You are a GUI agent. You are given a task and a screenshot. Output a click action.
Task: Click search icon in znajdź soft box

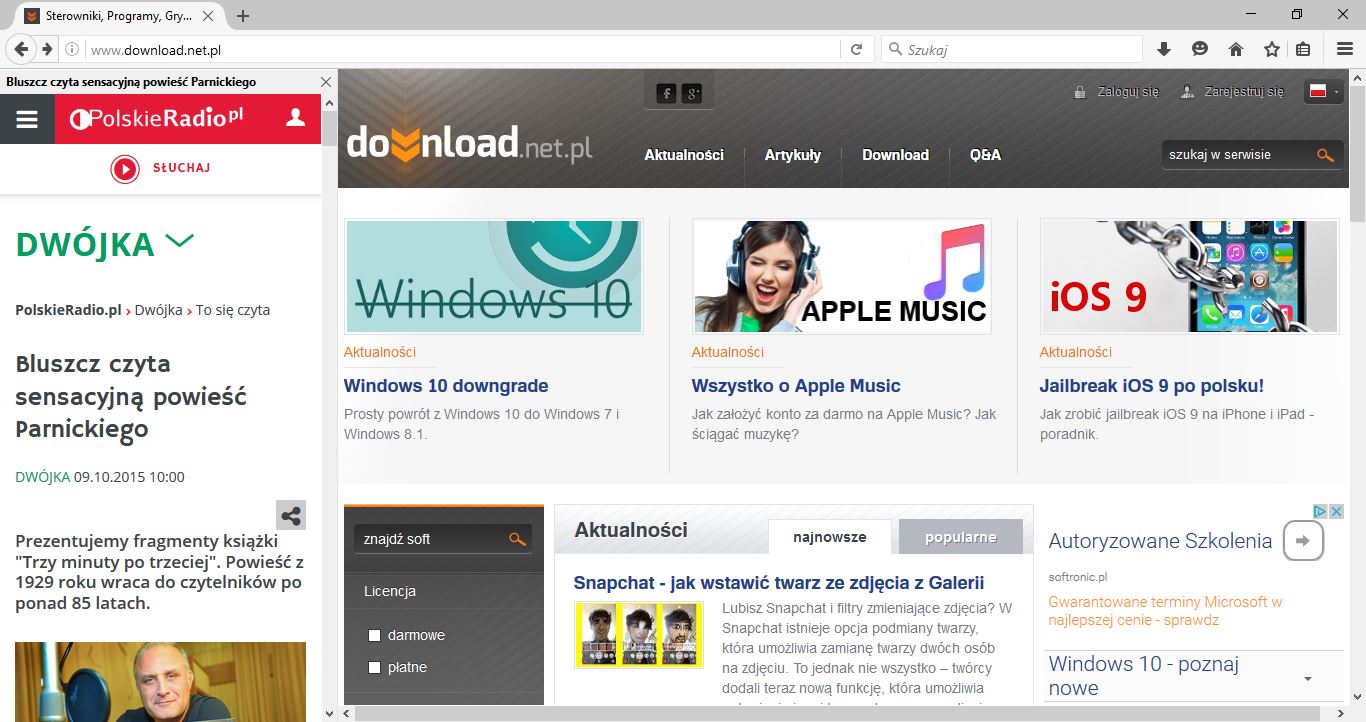[x=517, y=539]
